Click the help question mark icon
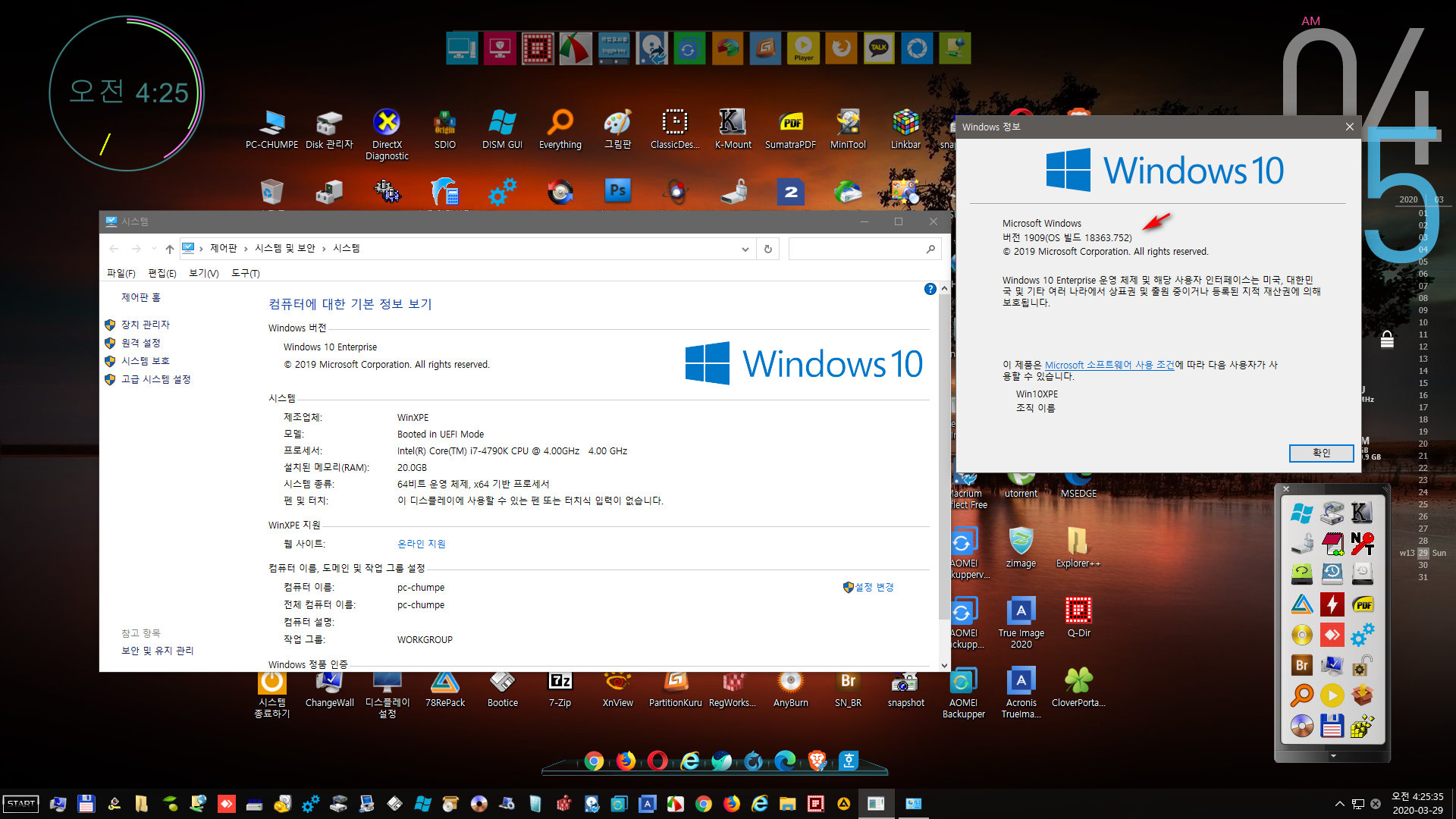1456x819 pixels. tap(930, 289)
